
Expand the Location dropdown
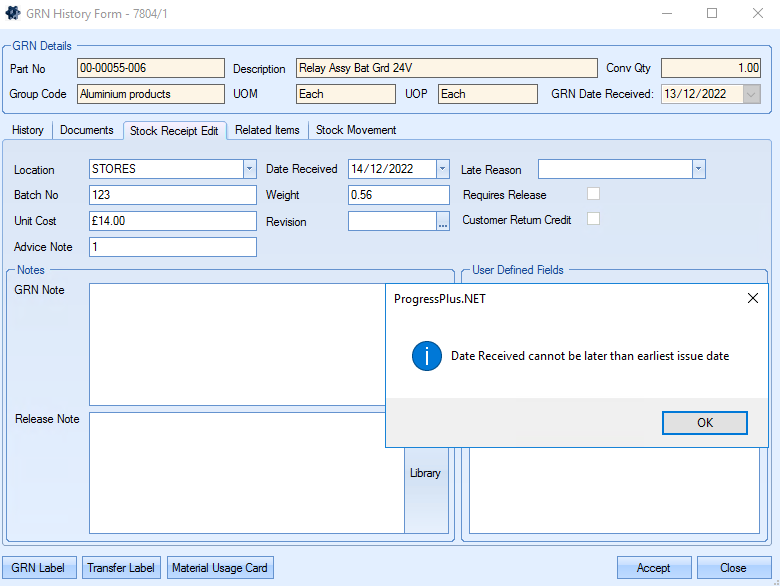tap(249, 169)
